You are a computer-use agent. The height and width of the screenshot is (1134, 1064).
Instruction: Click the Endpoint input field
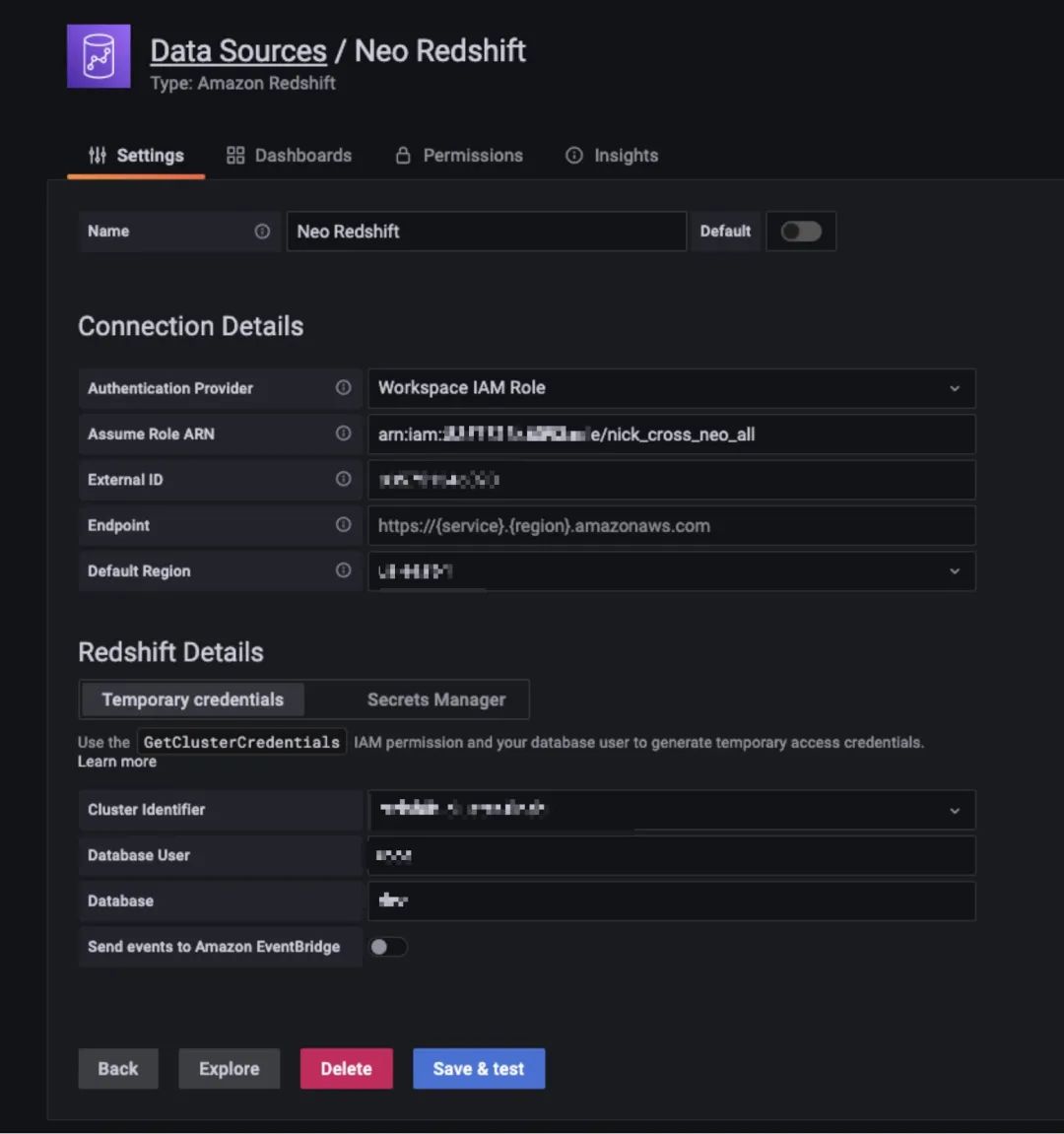pyautogui.click(x=671, y=526)
